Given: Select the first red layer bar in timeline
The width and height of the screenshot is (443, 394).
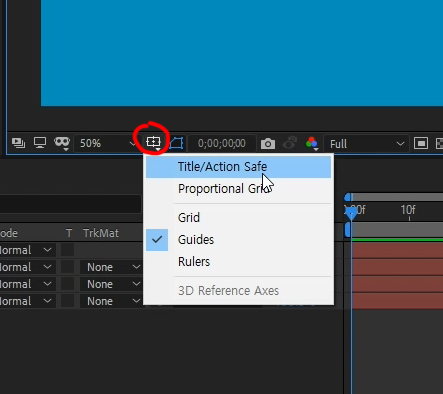Looking at the screenshot, I should pyautogui.click(x=397, y=250).
